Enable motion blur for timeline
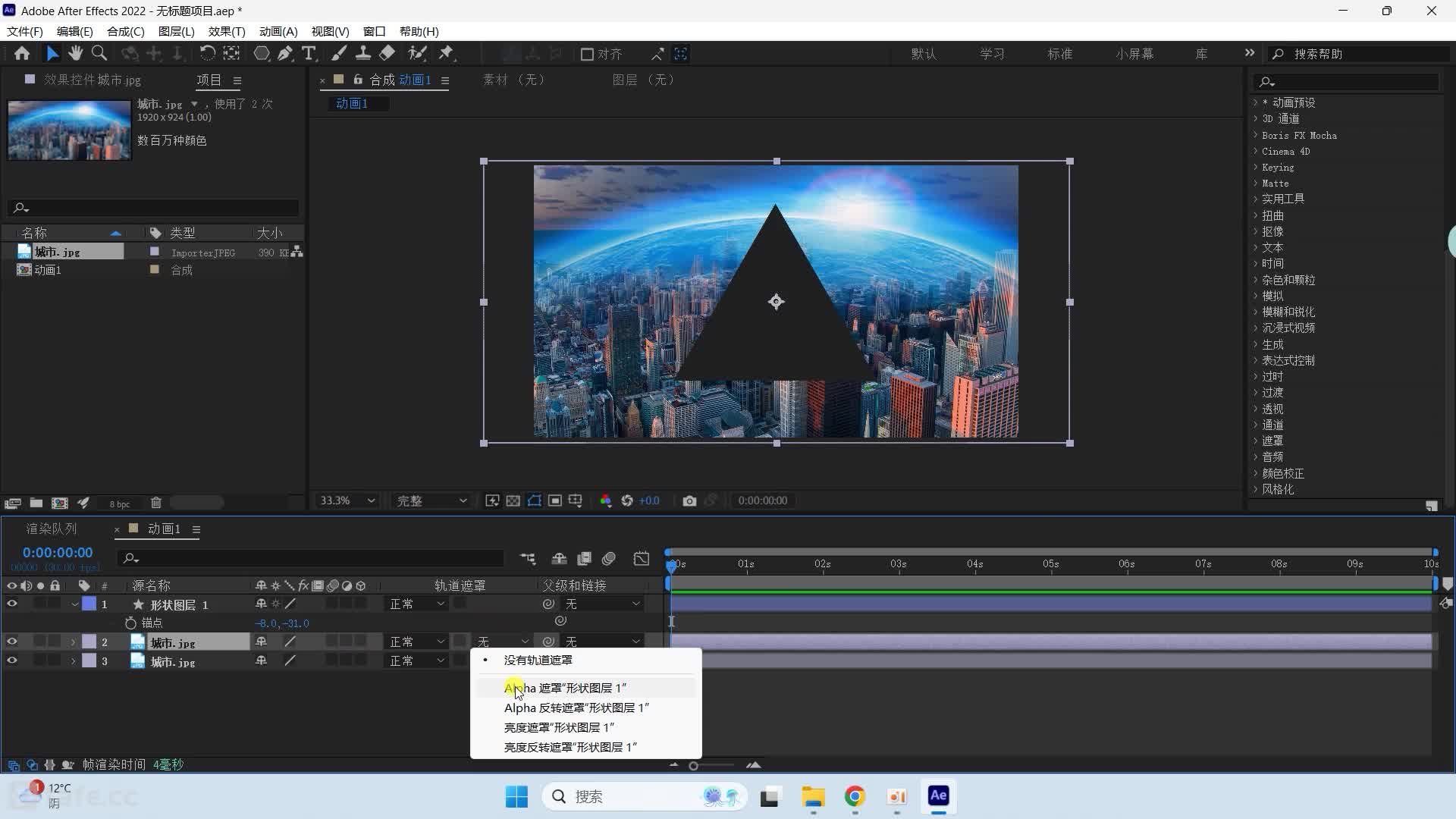 pos(609,559)
